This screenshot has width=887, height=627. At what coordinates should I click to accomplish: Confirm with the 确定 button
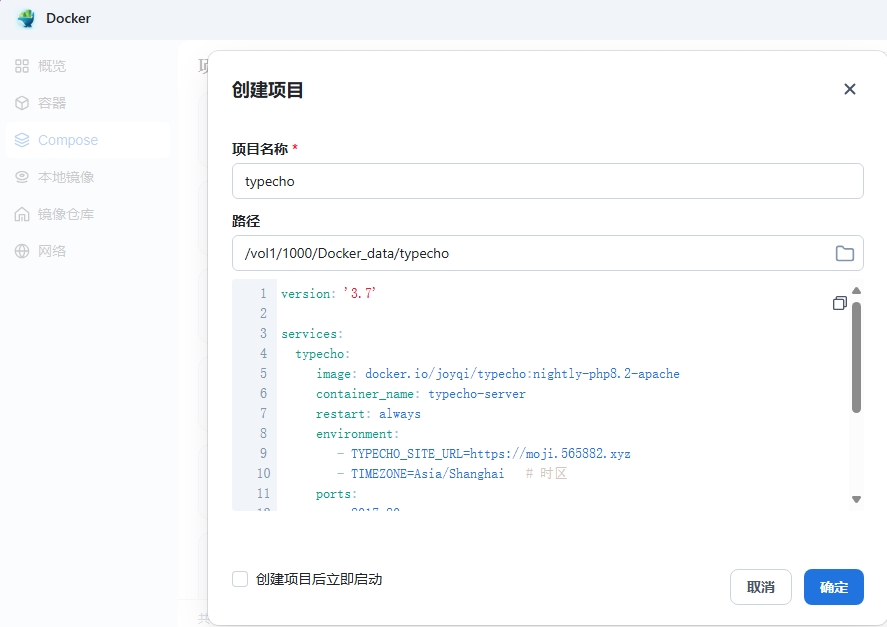(834, 587)
